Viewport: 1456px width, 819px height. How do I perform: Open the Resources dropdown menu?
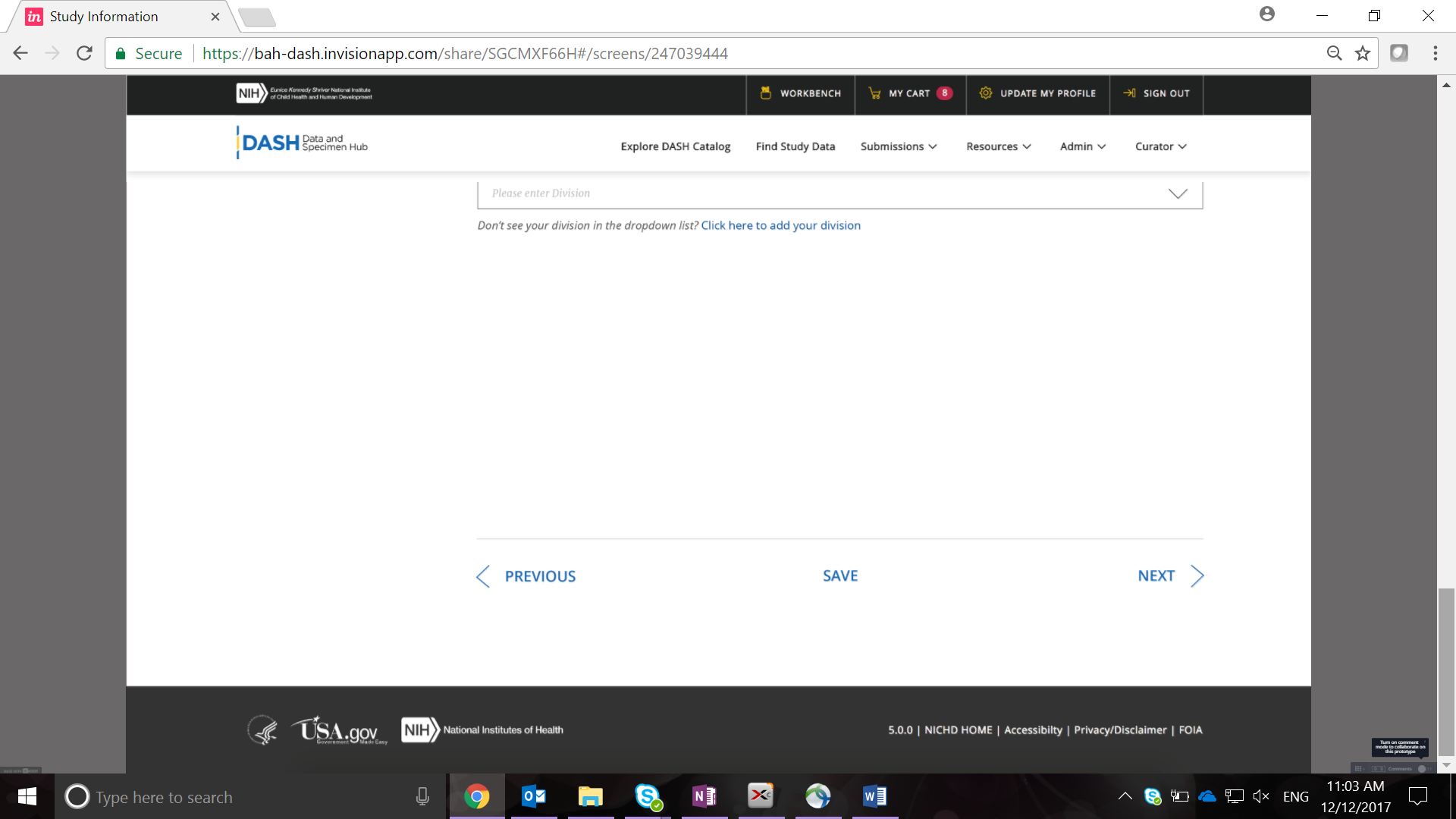tap(998, 146)
